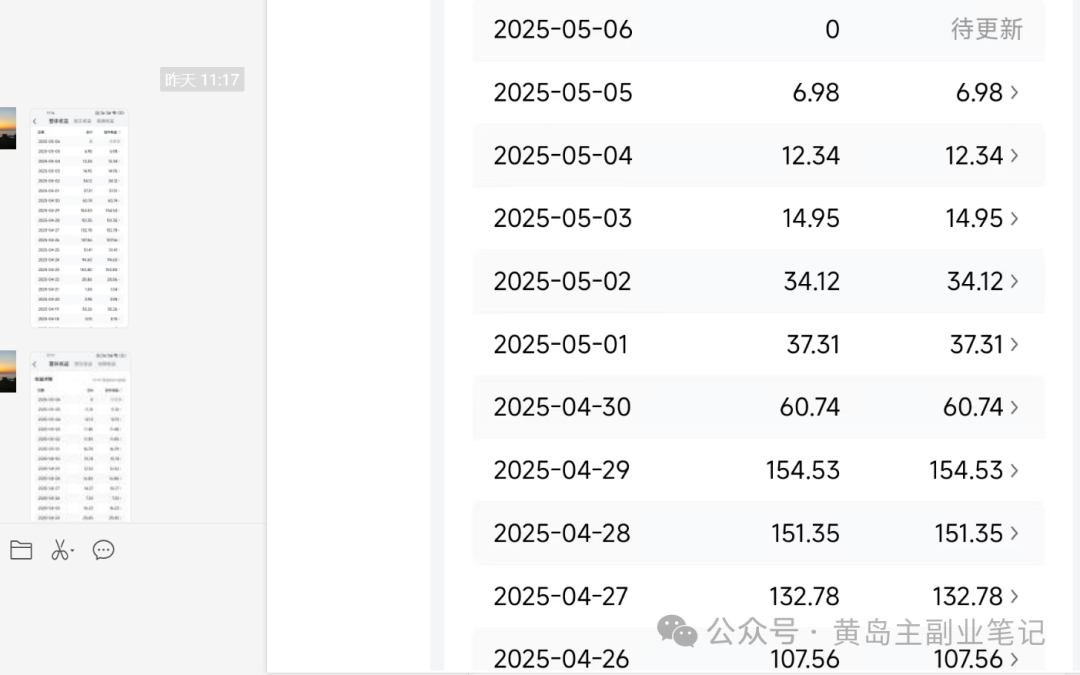
Task: Expand the 2025-05-03 row chevron
Action: point(1014,218)
